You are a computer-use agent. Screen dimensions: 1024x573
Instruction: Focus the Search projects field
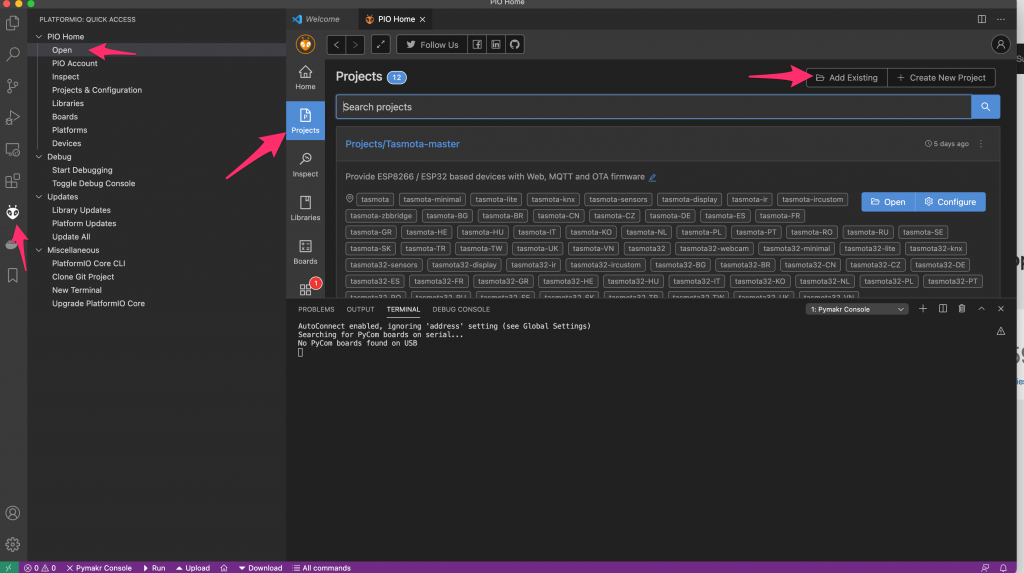(653, 106)
